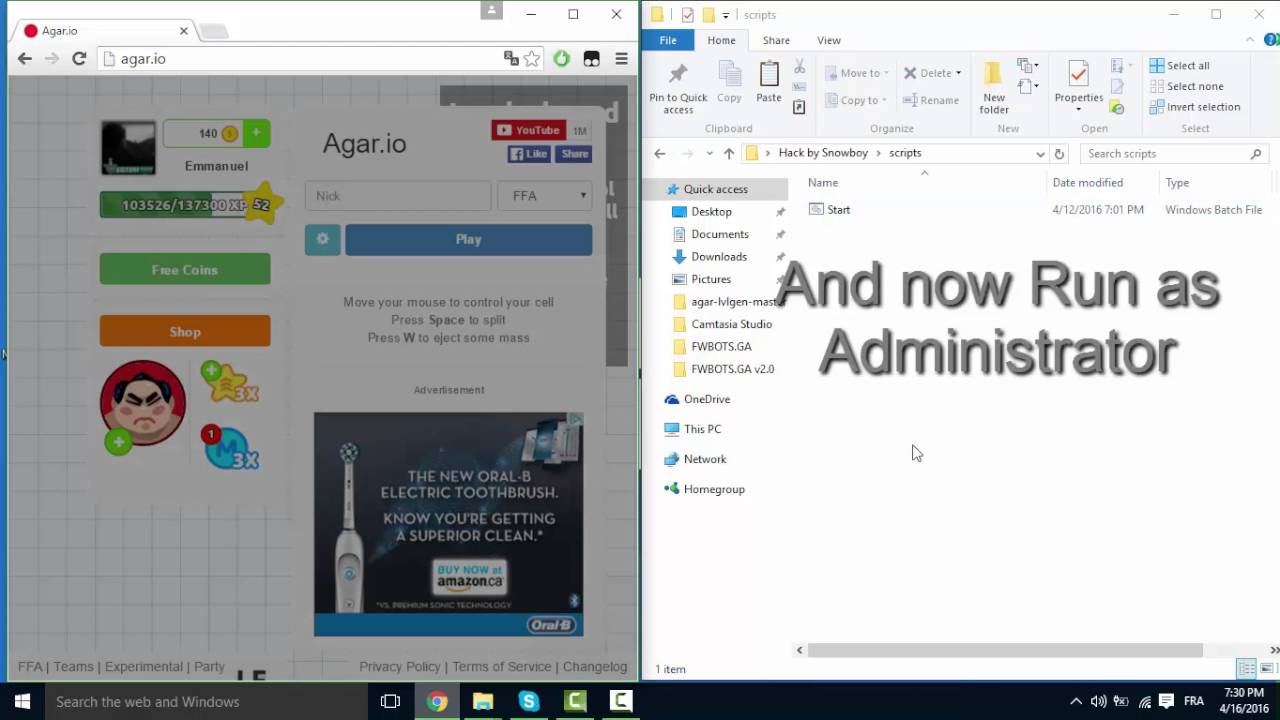Open recent locations dropdown arrow

(709, 154)
